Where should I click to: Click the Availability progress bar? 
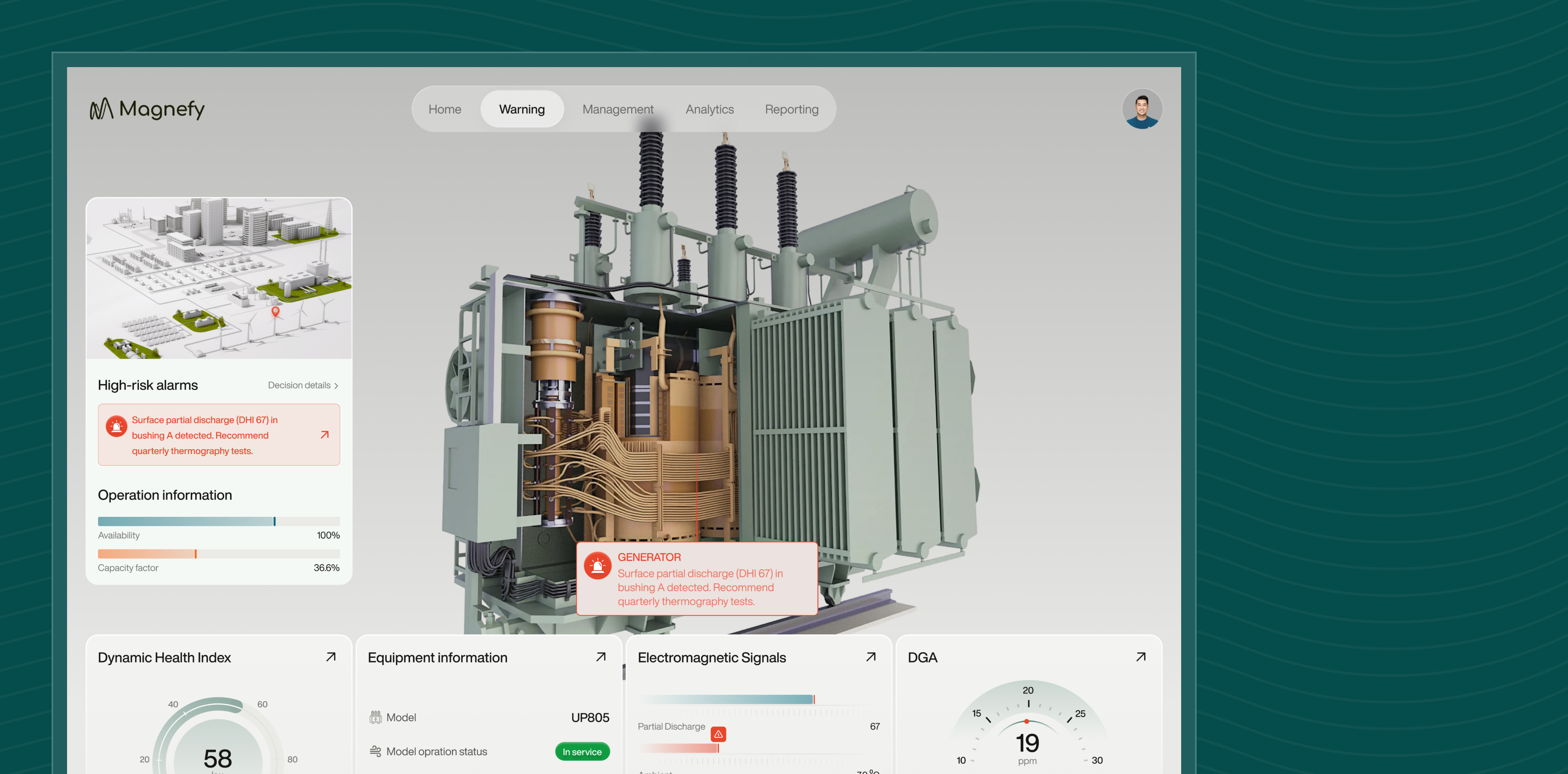point(218,521)
